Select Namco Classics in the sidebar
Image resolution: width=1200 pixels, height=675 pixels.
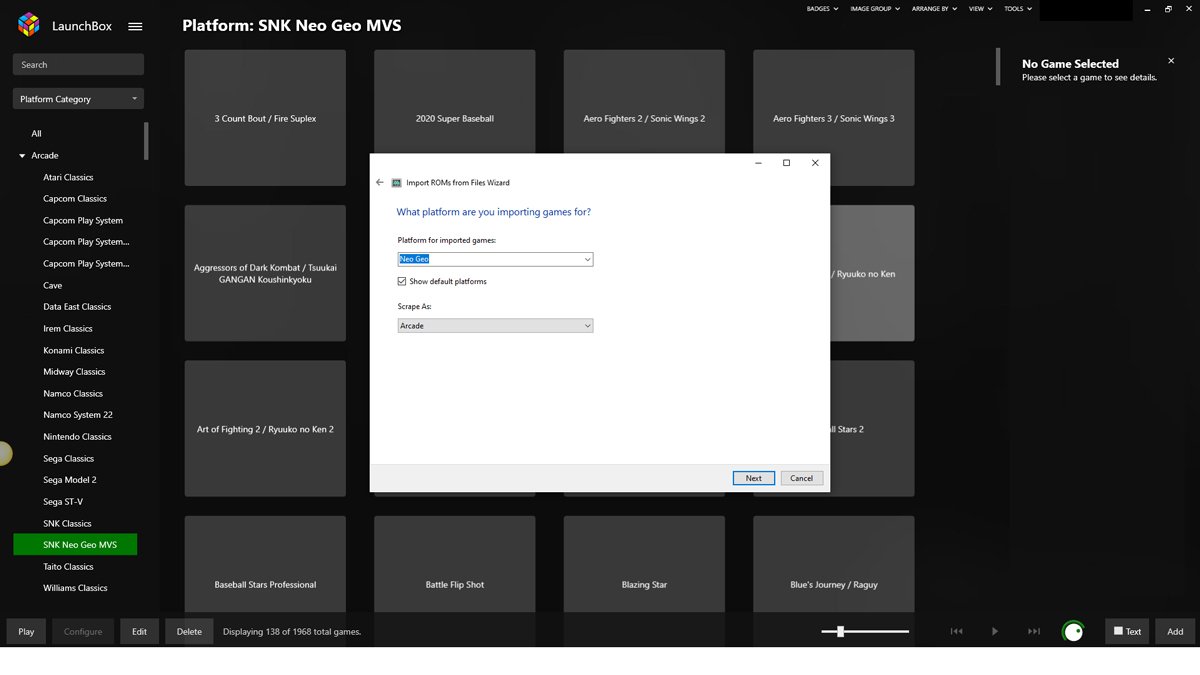[73, 393]
